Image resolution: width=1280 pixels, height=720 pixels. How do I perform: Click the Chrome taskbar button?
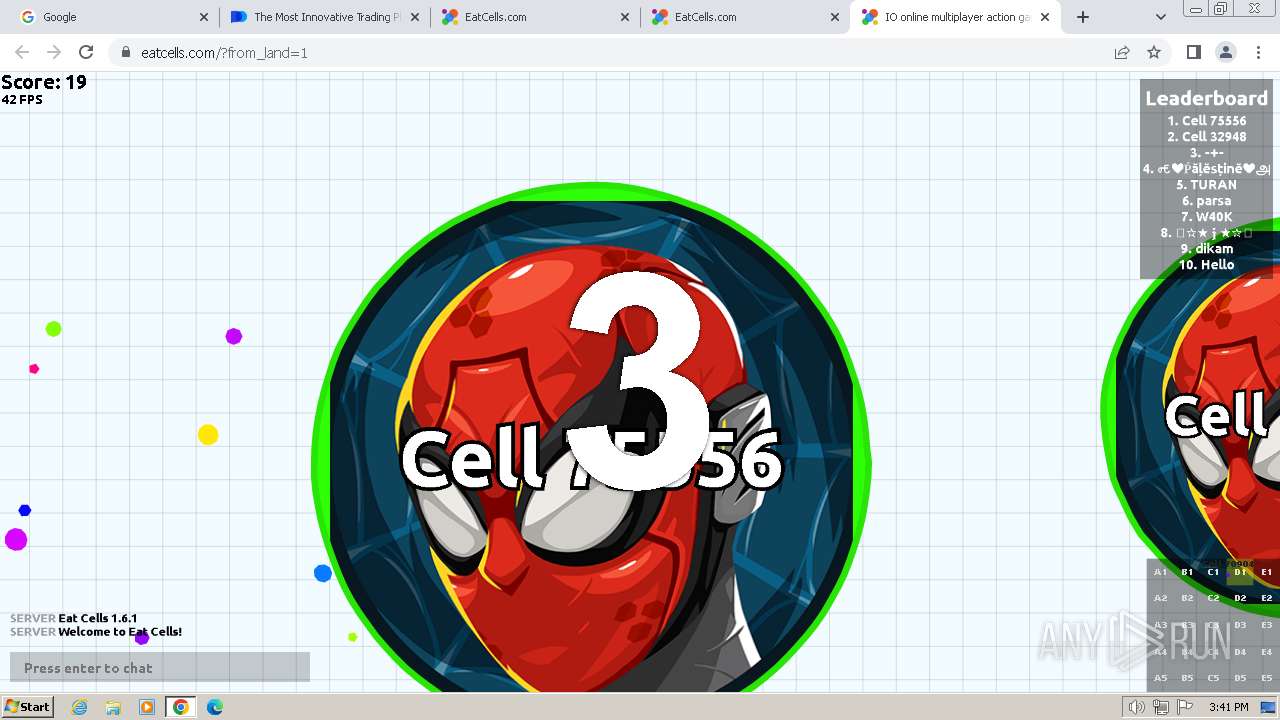(181, 707)
